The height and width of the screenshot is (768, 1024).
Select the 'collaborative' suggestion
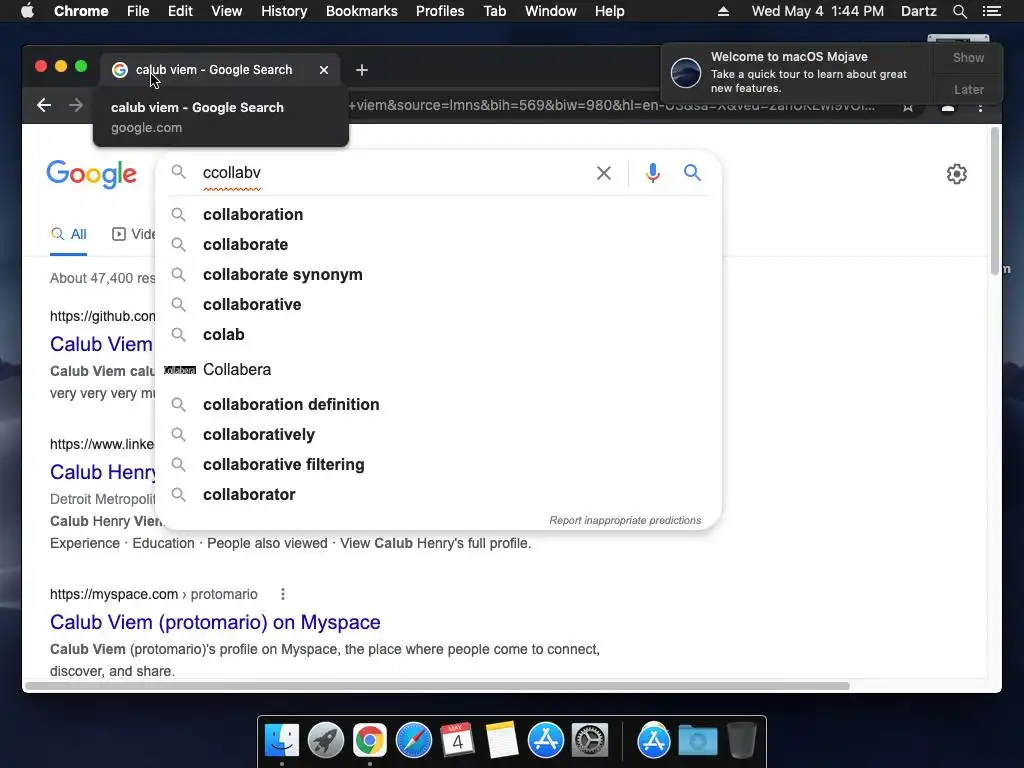click(438, 304)
